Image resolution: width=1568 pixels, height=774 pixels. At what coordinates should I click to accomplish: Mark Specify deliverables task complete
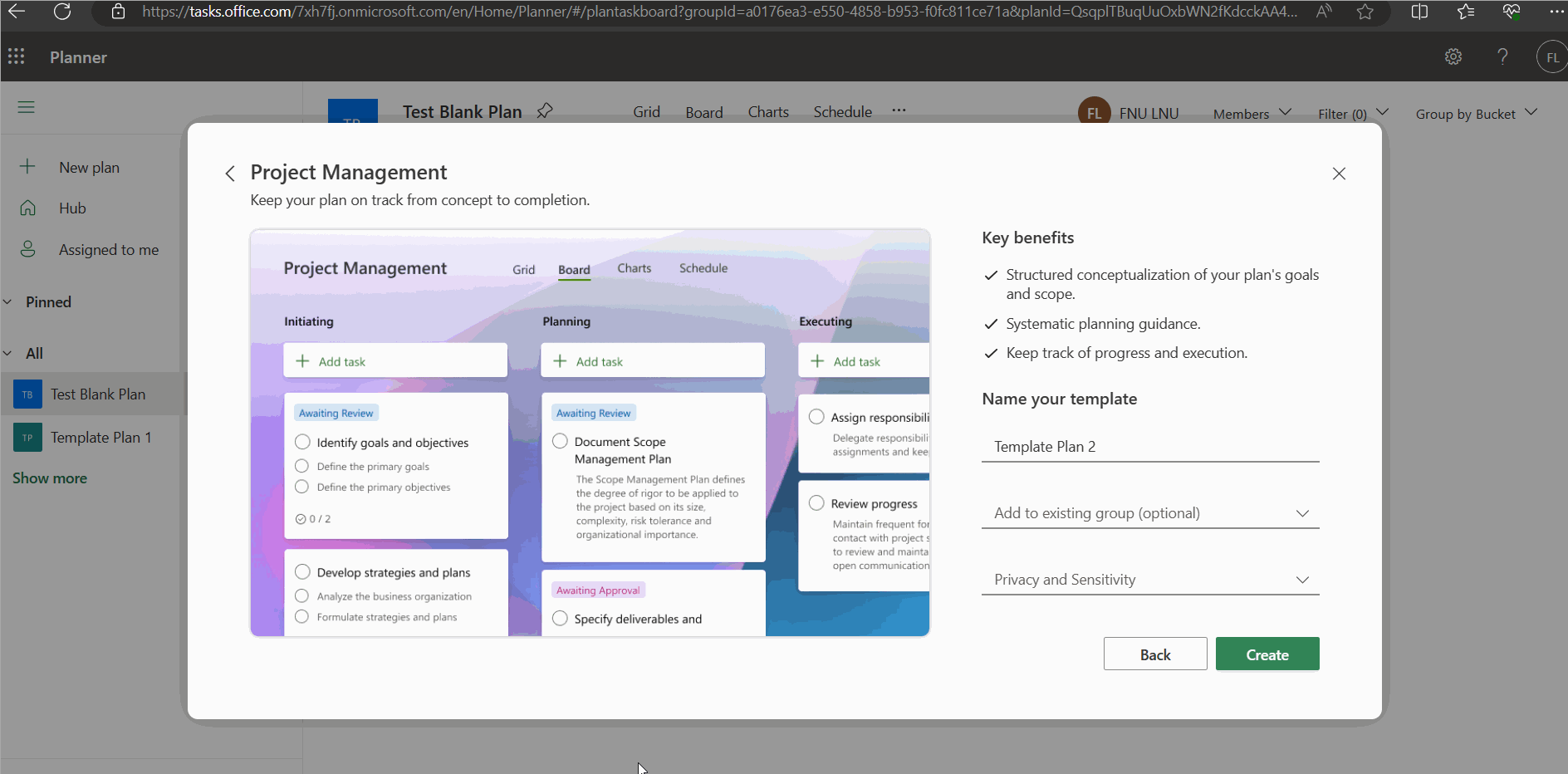(x=560, y=618)
